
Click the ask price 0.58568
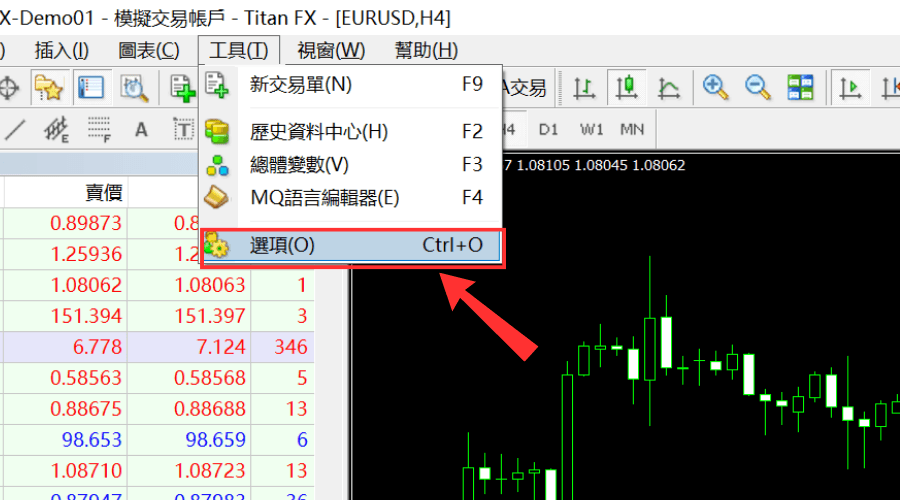point(210,378)
